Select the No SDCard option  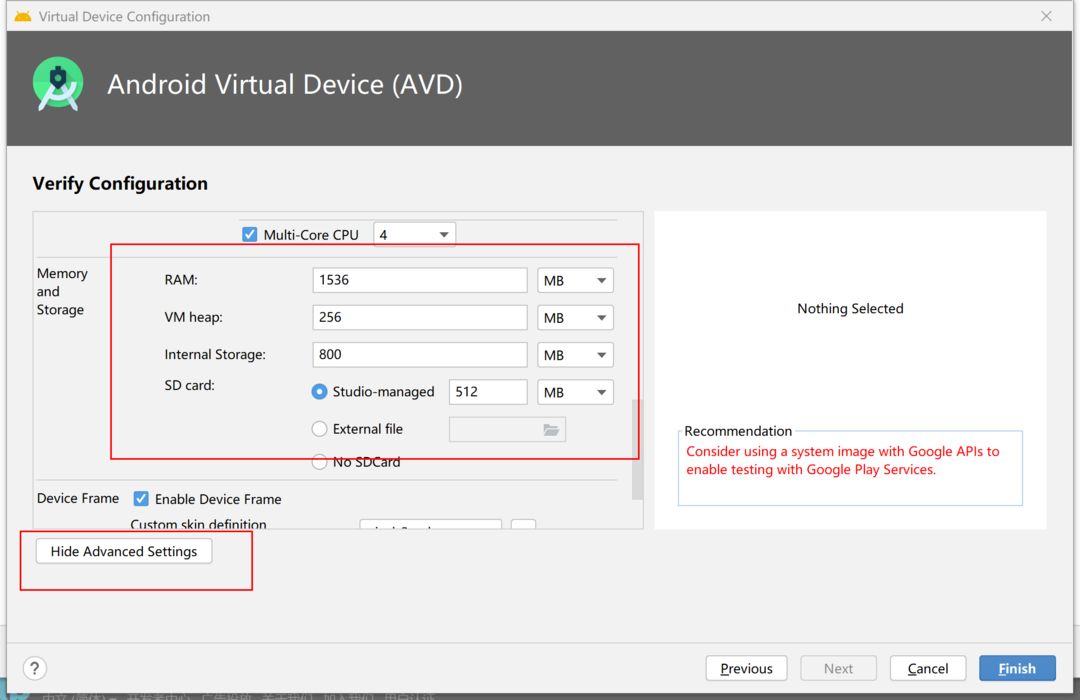(319, 462)
